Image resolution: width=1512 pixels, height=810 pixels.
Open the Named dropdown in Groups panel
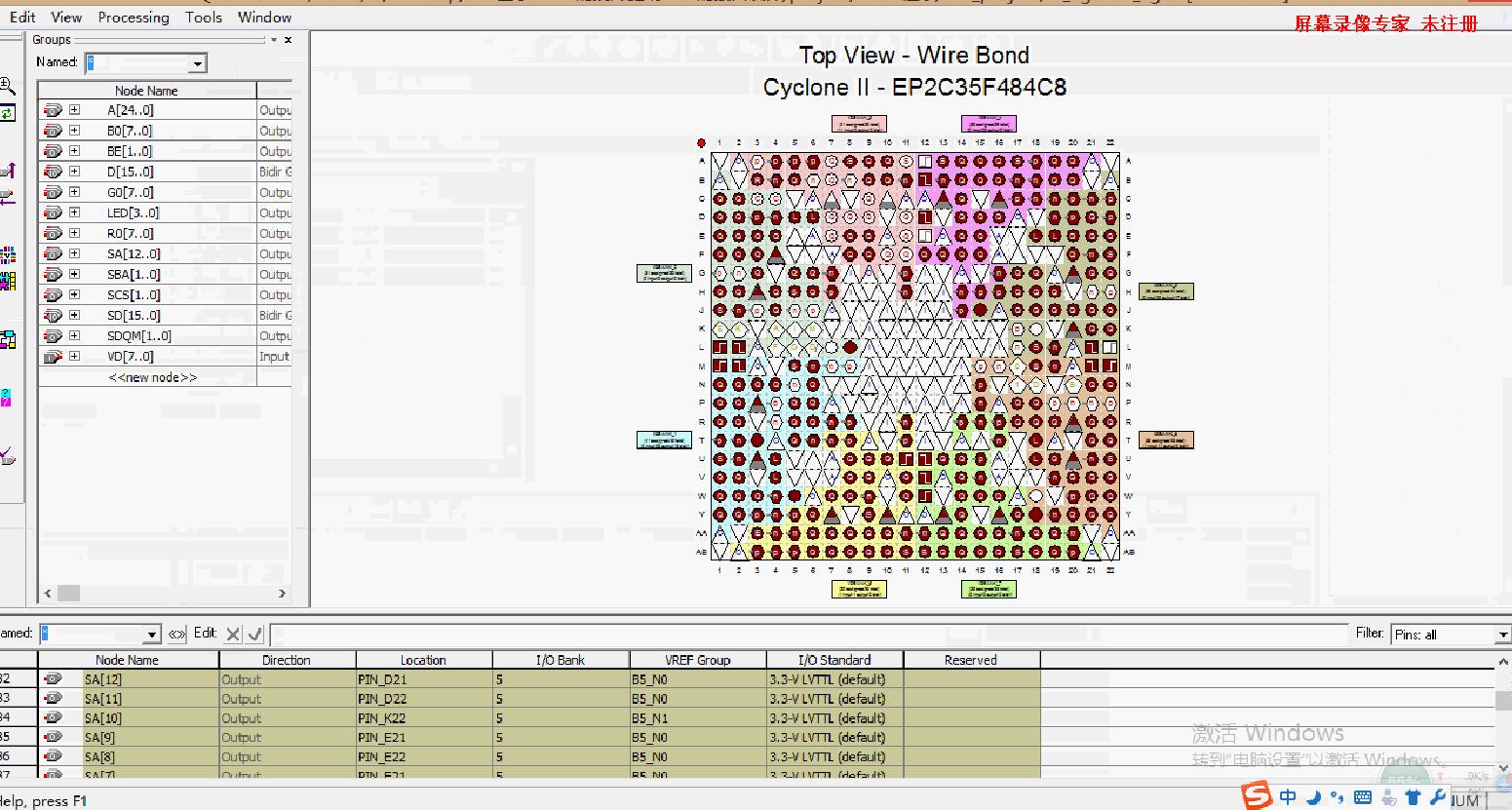point(199,63)
